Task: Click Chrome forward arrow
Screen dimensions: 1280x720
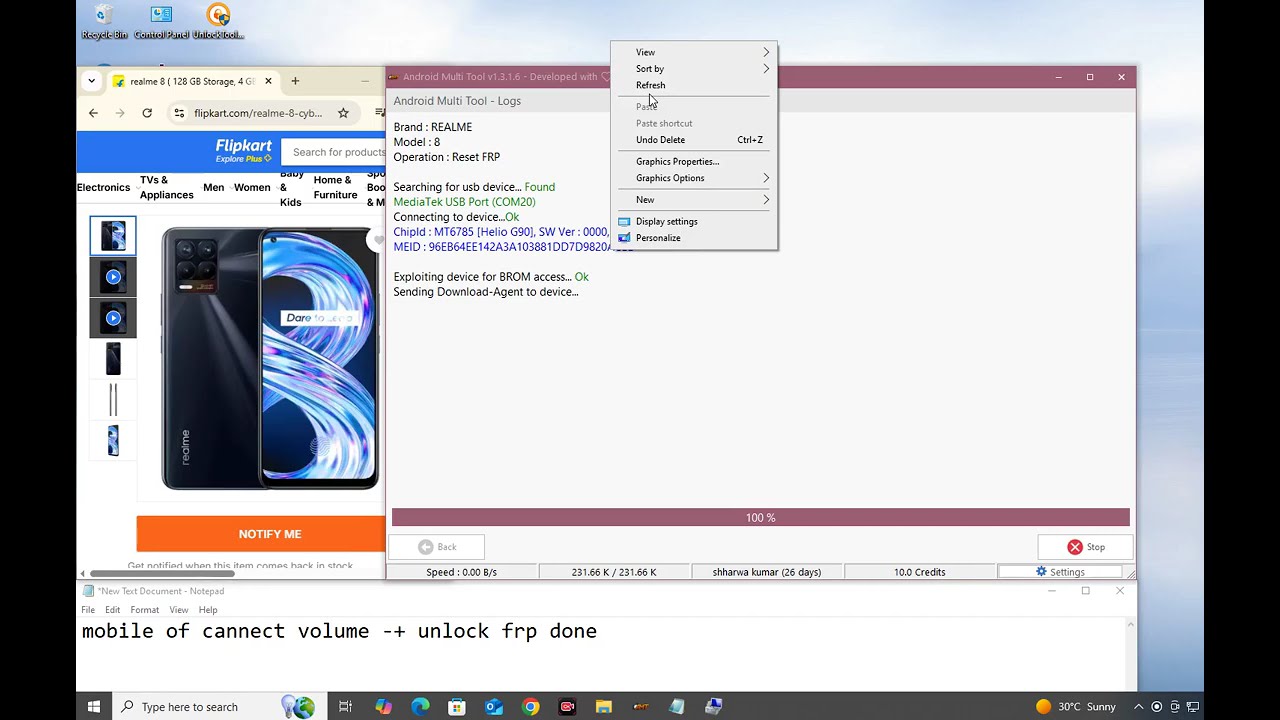Action: click(x=120, y=113)
